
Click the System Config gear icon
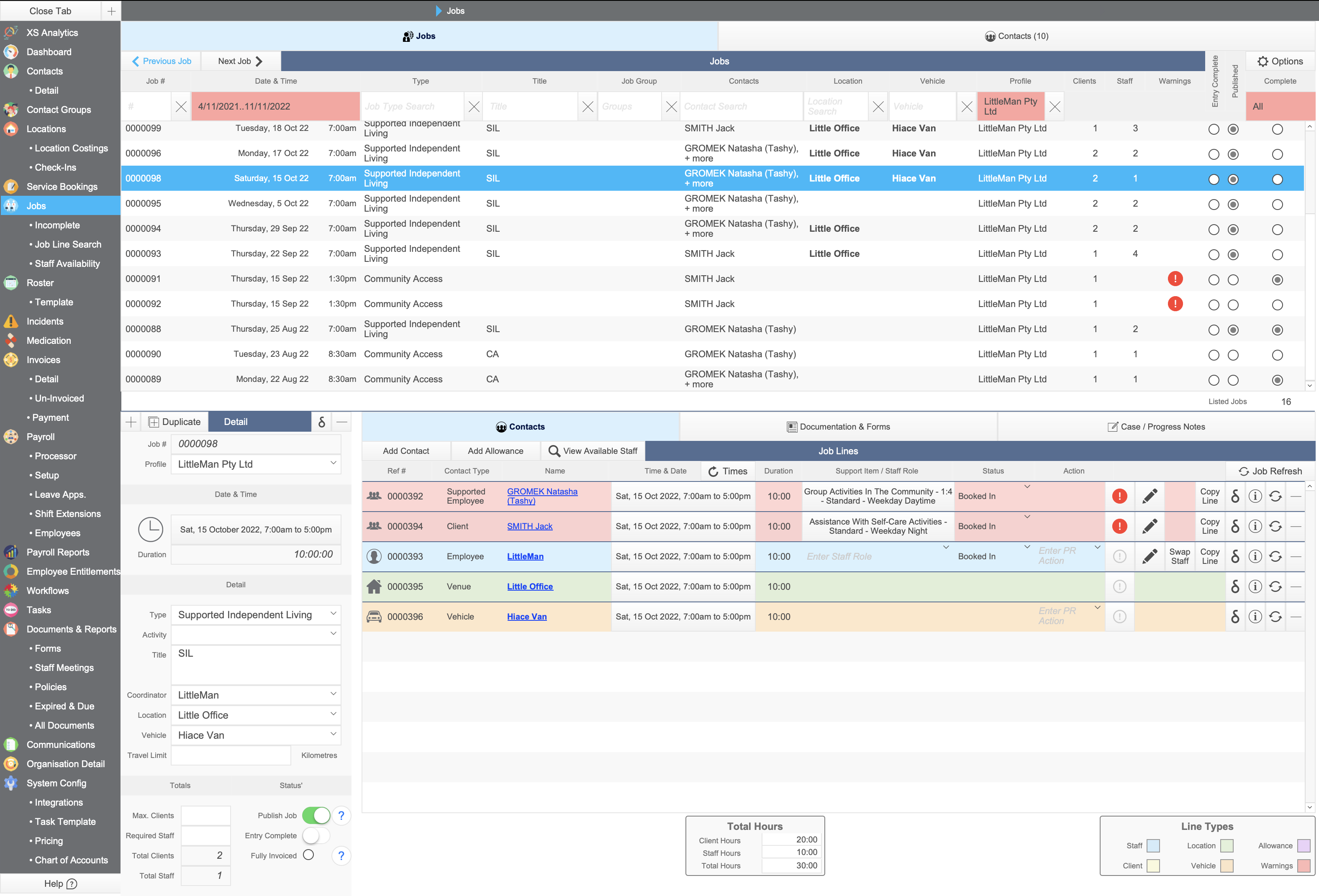11,783
